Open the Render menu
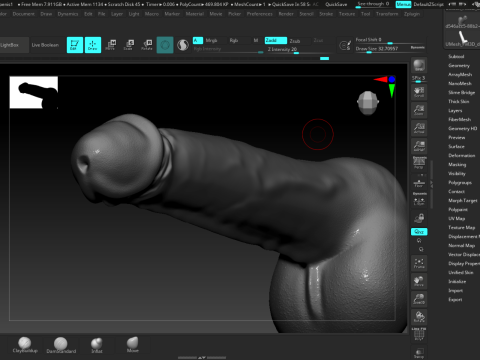 [286, 14]
